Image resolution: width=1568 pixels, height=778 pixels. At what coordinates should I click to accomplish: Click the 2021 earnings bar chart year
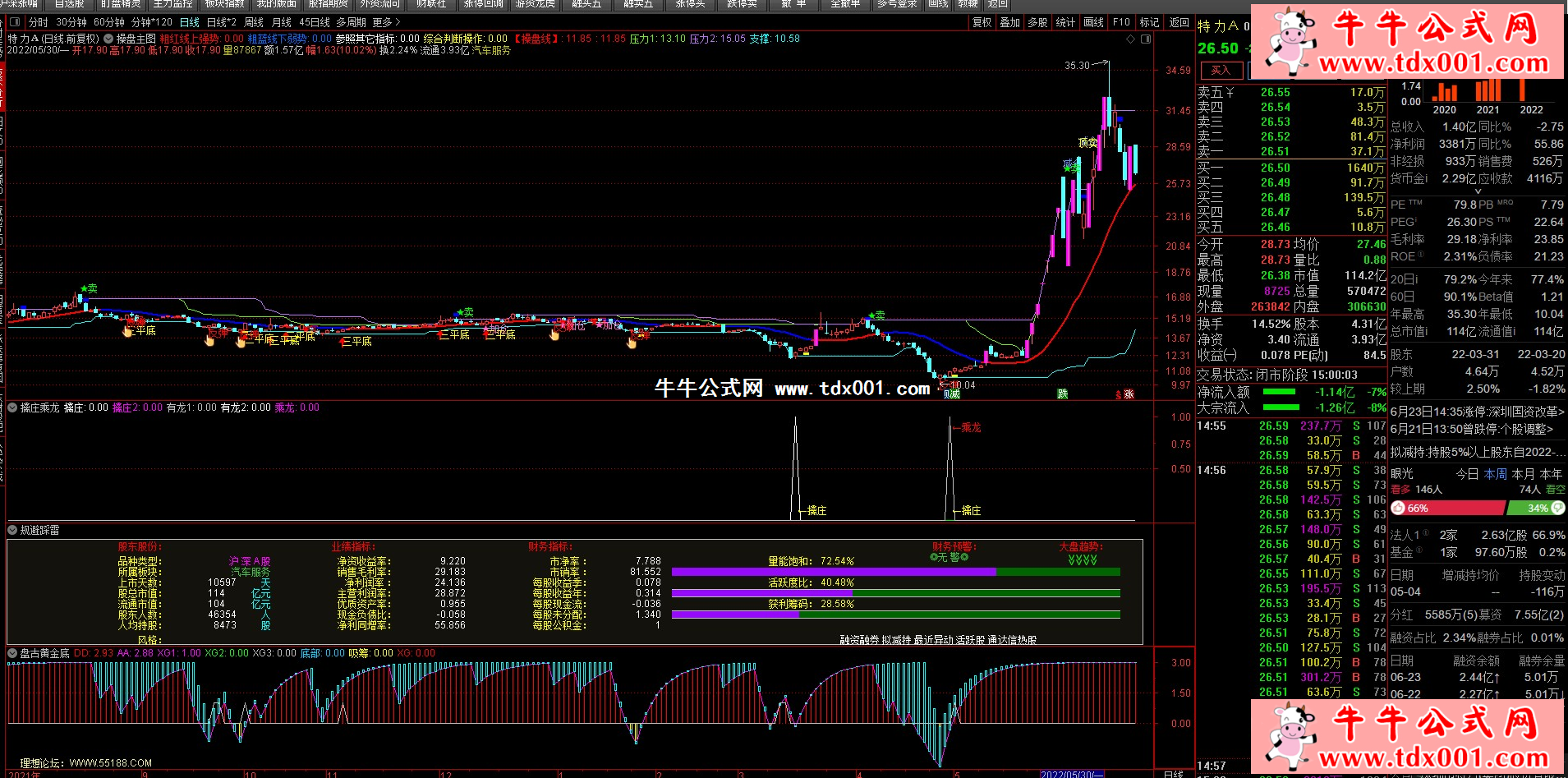pos(1488,109)
